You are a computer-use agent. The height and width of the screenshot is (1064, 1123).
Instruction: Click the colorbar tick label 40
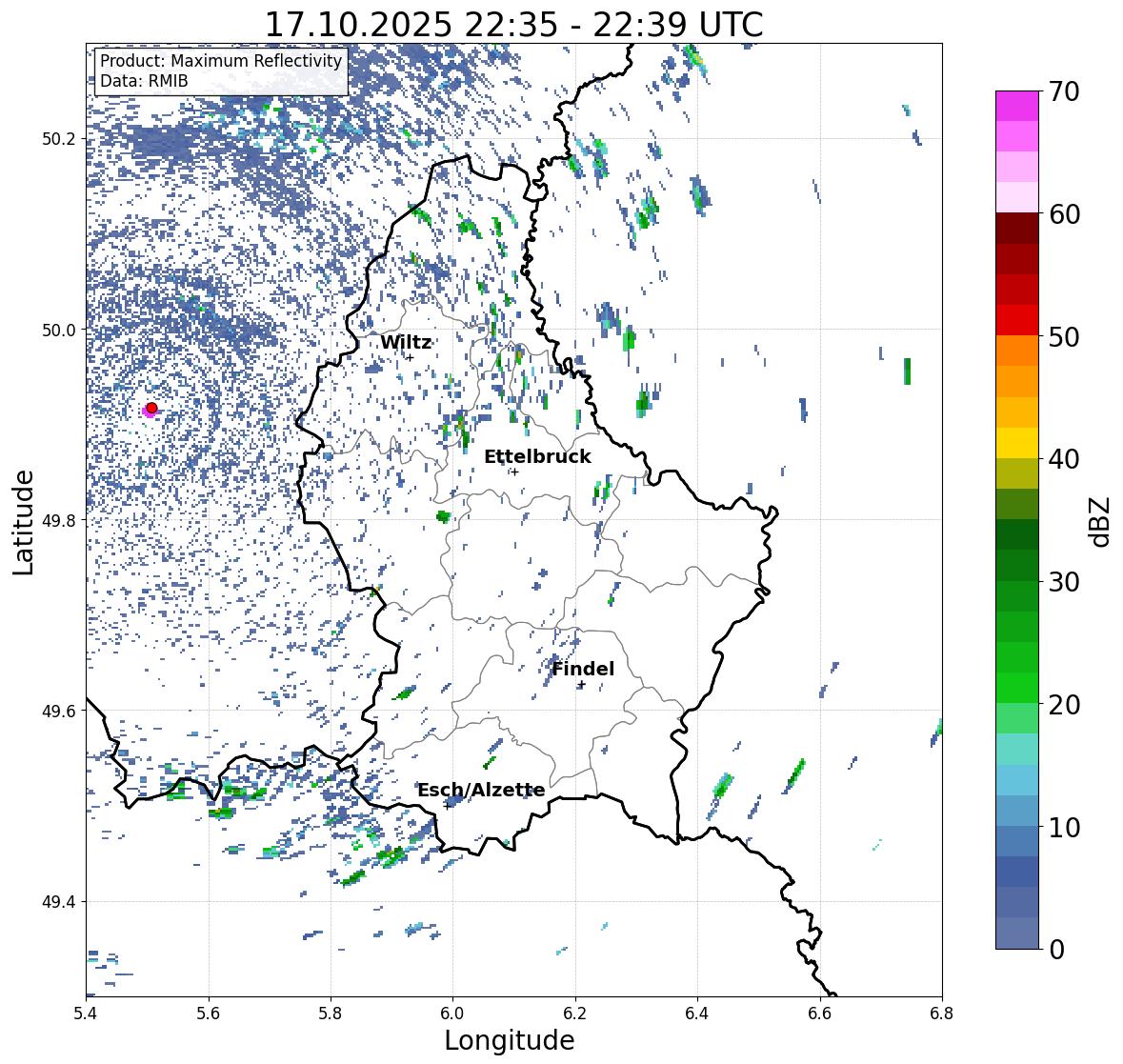[1064, 459]
